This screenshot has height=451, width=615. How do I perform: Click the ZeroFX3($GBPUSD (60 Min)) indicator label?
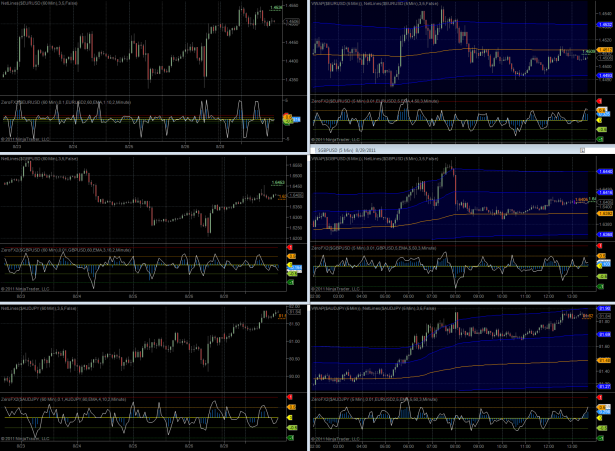(x=66, y=249)
